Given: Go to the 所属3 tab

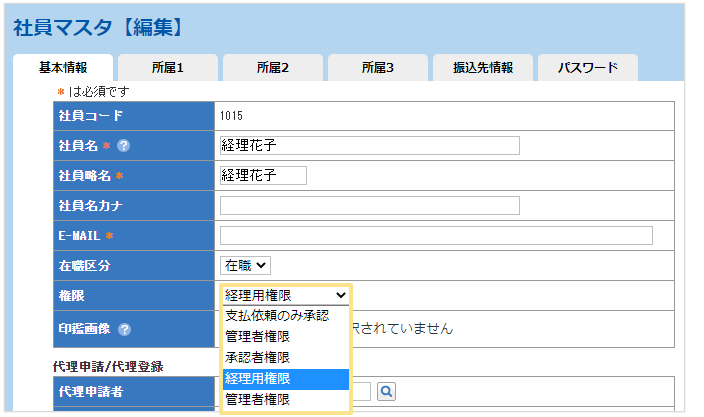Looking at the screenshot, I should [x=376, y=68].
